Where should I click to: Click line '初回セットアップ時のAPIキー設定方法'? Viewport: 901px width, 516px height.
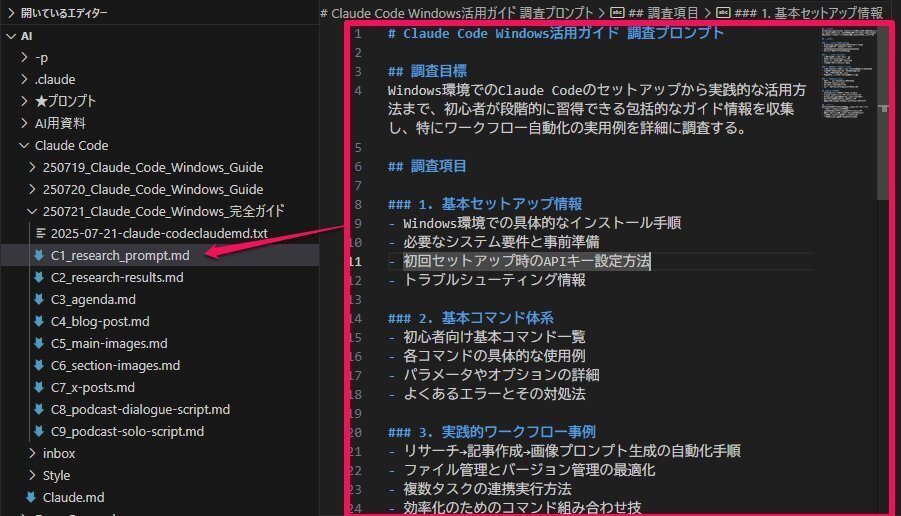(526, 261)
